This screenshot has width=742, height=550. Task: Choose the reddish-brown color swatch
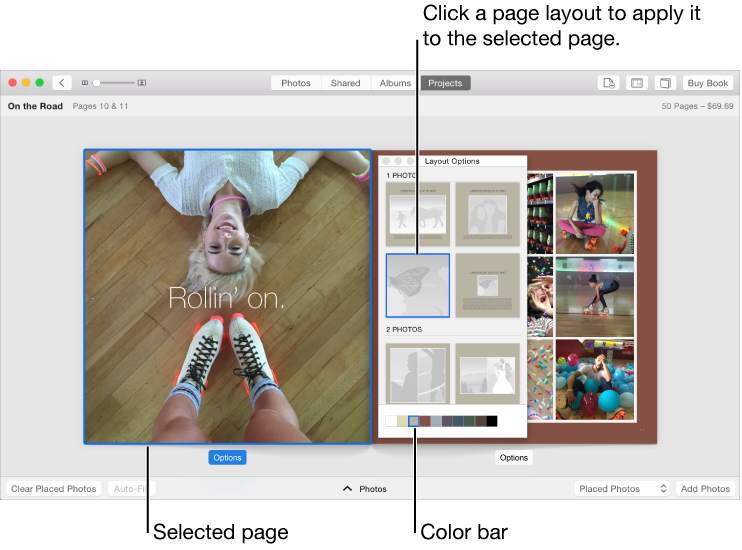[425, 421]
